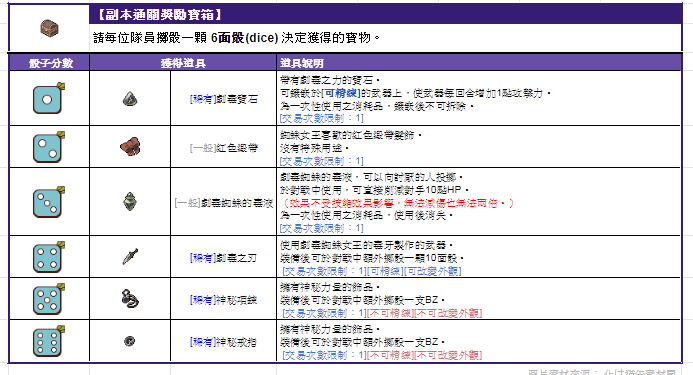Select the 獲得道具 column header
The width and height of the screenshot is (693, 375).
click(183, 63)
